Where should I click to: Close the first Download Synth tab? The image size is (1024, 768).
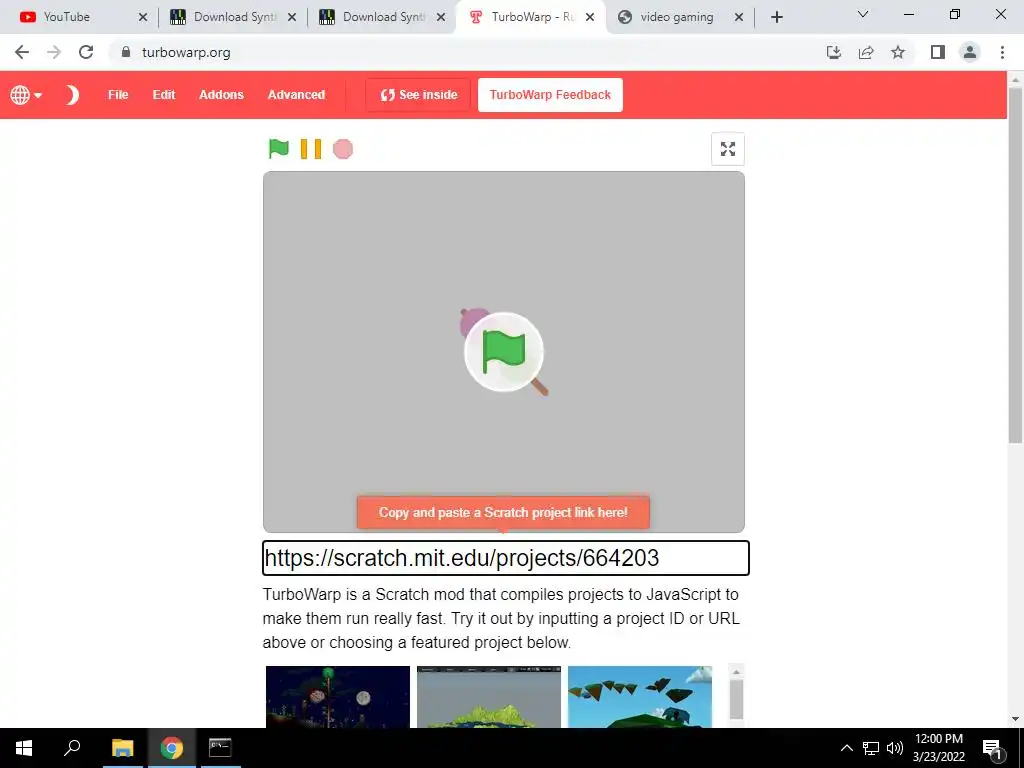click(x=292, y=17)
